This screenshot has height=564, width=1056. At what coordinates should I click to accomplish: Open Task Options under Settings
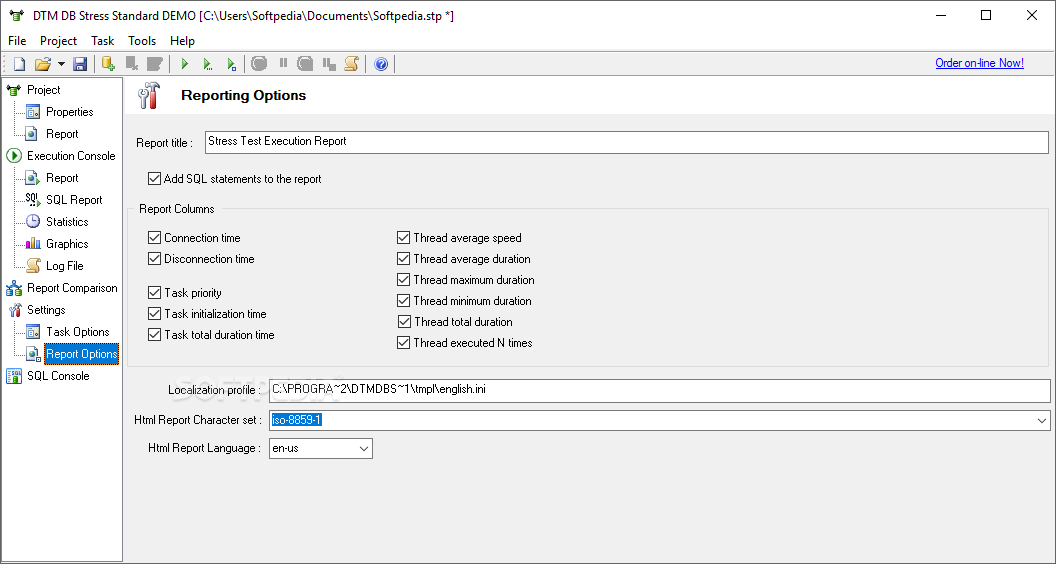point(77,332)
